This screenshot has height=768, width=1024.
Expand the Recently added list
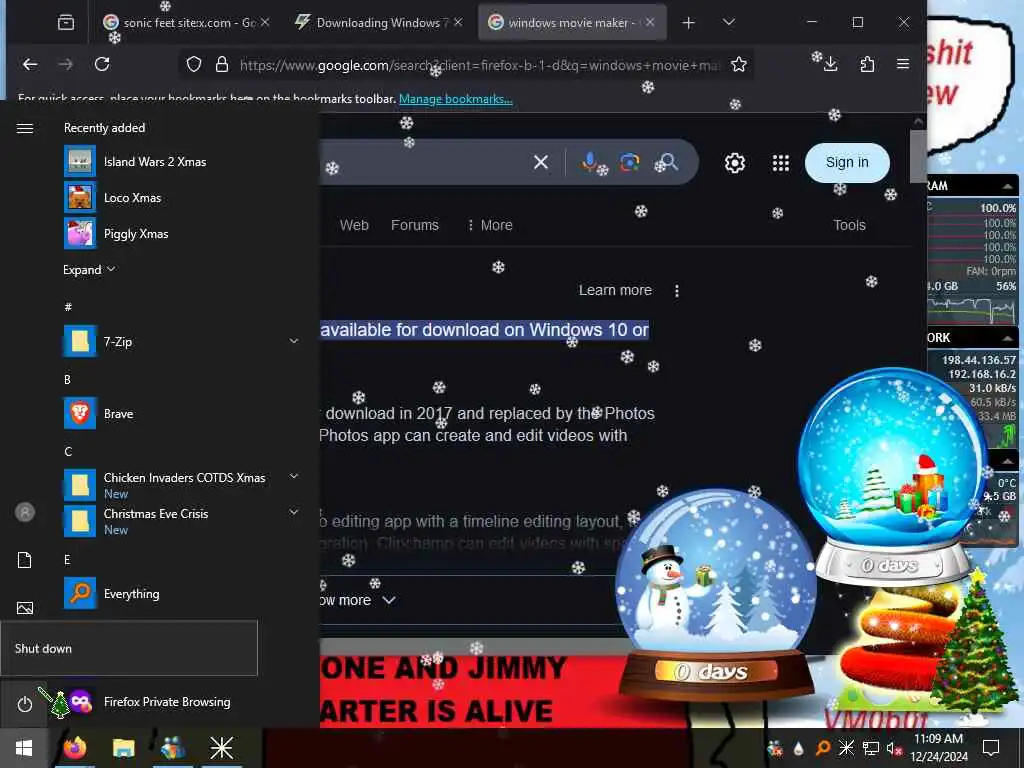[89, 270]
